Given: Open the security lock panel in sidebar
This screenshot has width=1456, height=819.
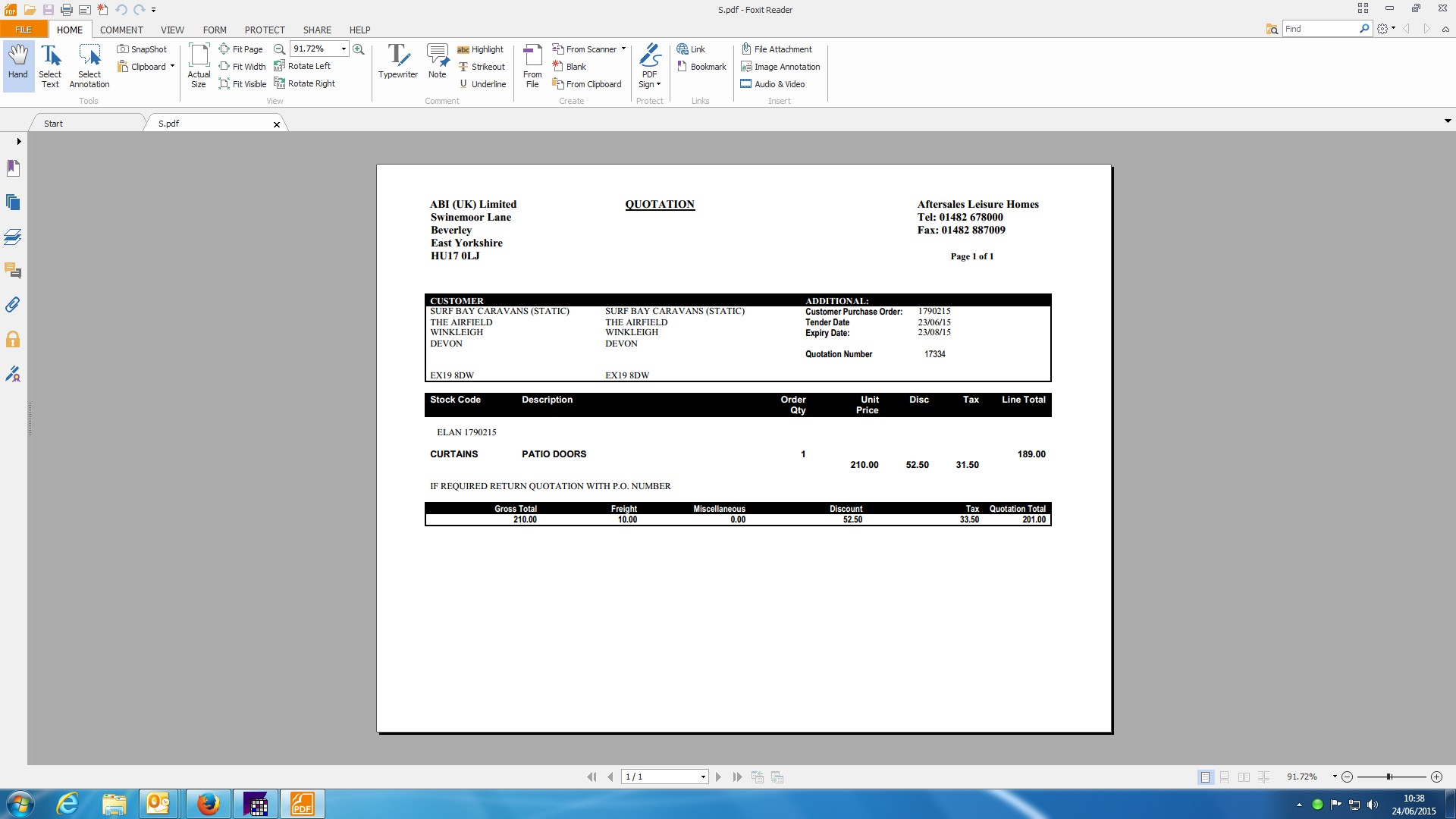Looking at the screenshot, I should (x=13, y=339).
